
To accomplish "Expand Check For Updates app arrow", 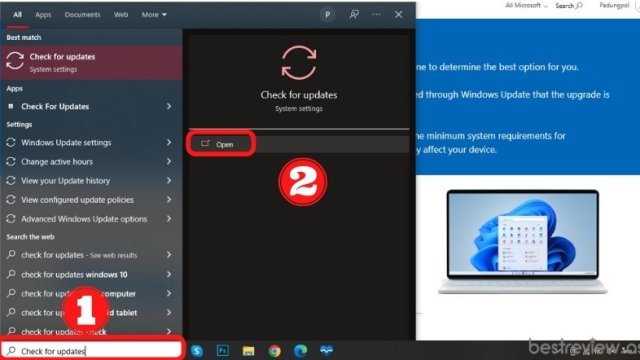I will (169, 107).
